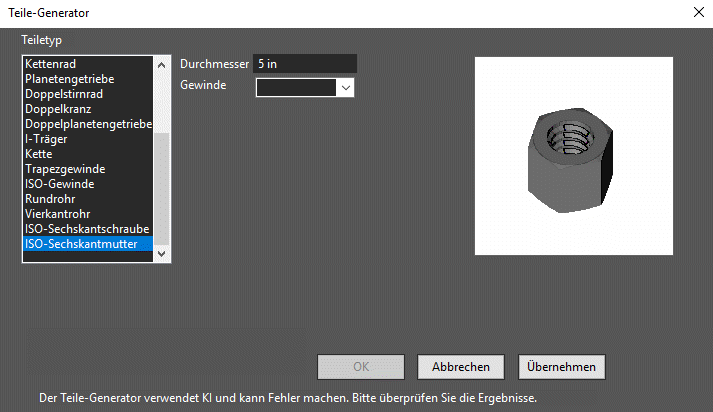The image size is (713, 412).
Task: Select Kettenrad in the part type list
Action: 88,64
